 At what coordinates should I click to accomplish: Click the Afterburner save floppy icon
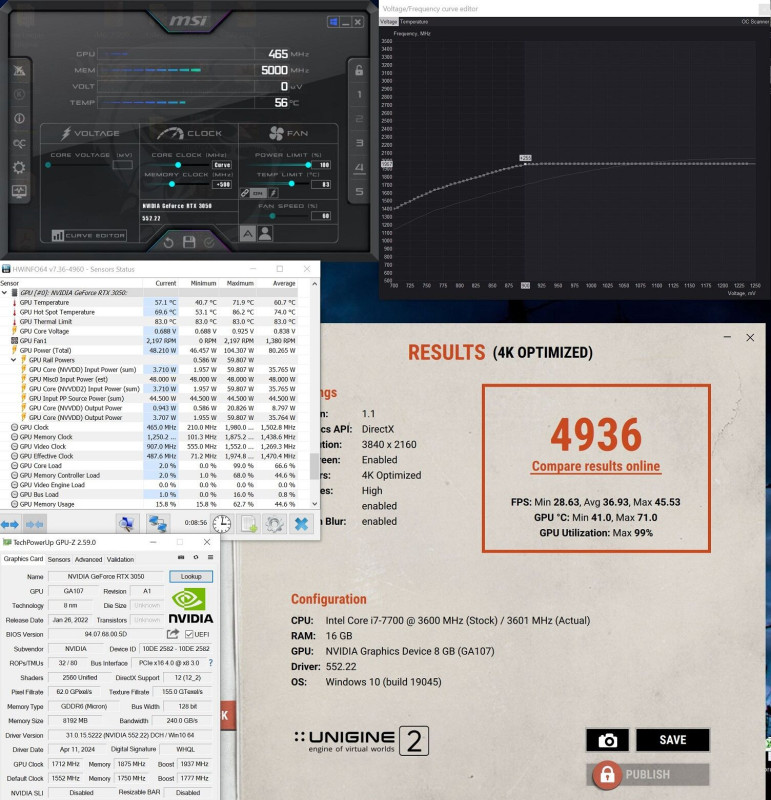pyautogui.click(x=189, y=242)
